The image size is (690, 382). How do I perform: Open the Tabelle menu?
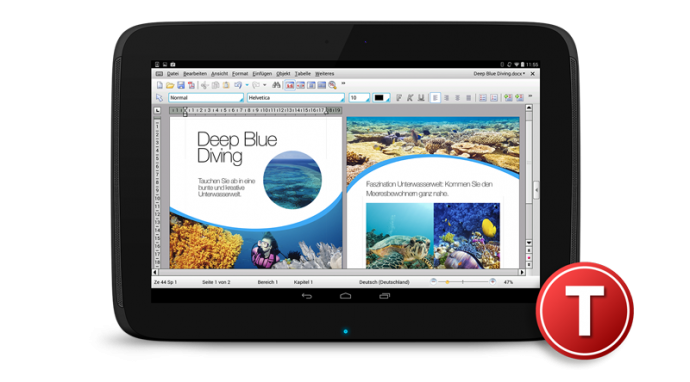pyautogui.click(x=302, y=74)
